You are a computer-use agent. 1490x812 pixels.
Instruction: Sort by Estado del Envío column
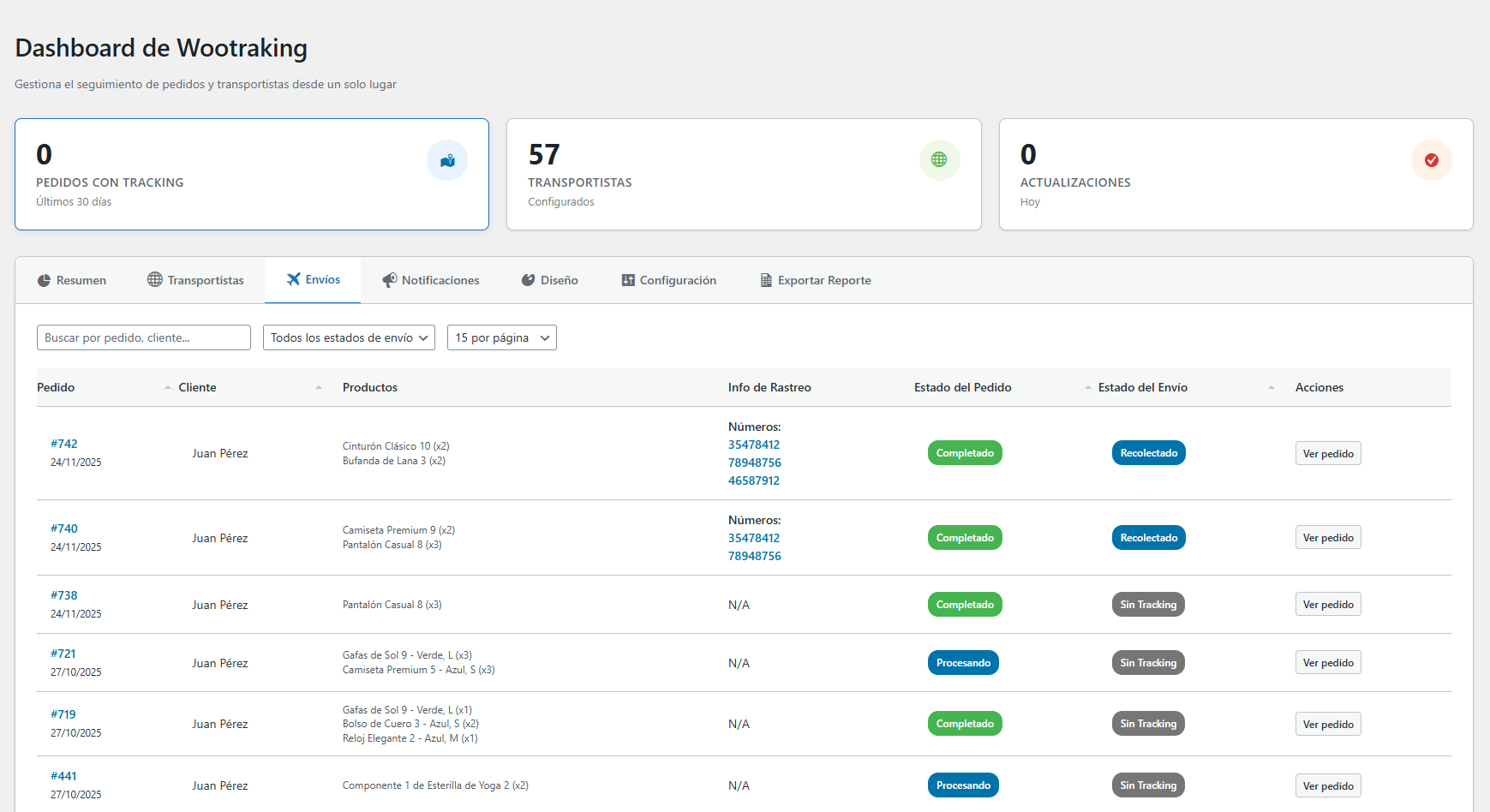pos(1142,387)
